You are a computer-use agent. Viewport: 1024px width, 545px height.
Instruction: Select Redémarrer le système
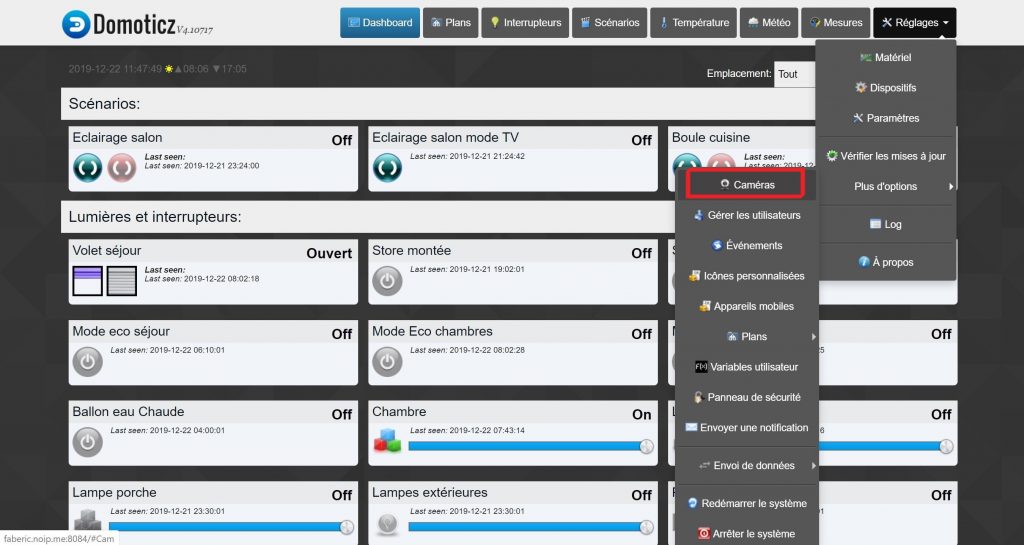[747, 503]
